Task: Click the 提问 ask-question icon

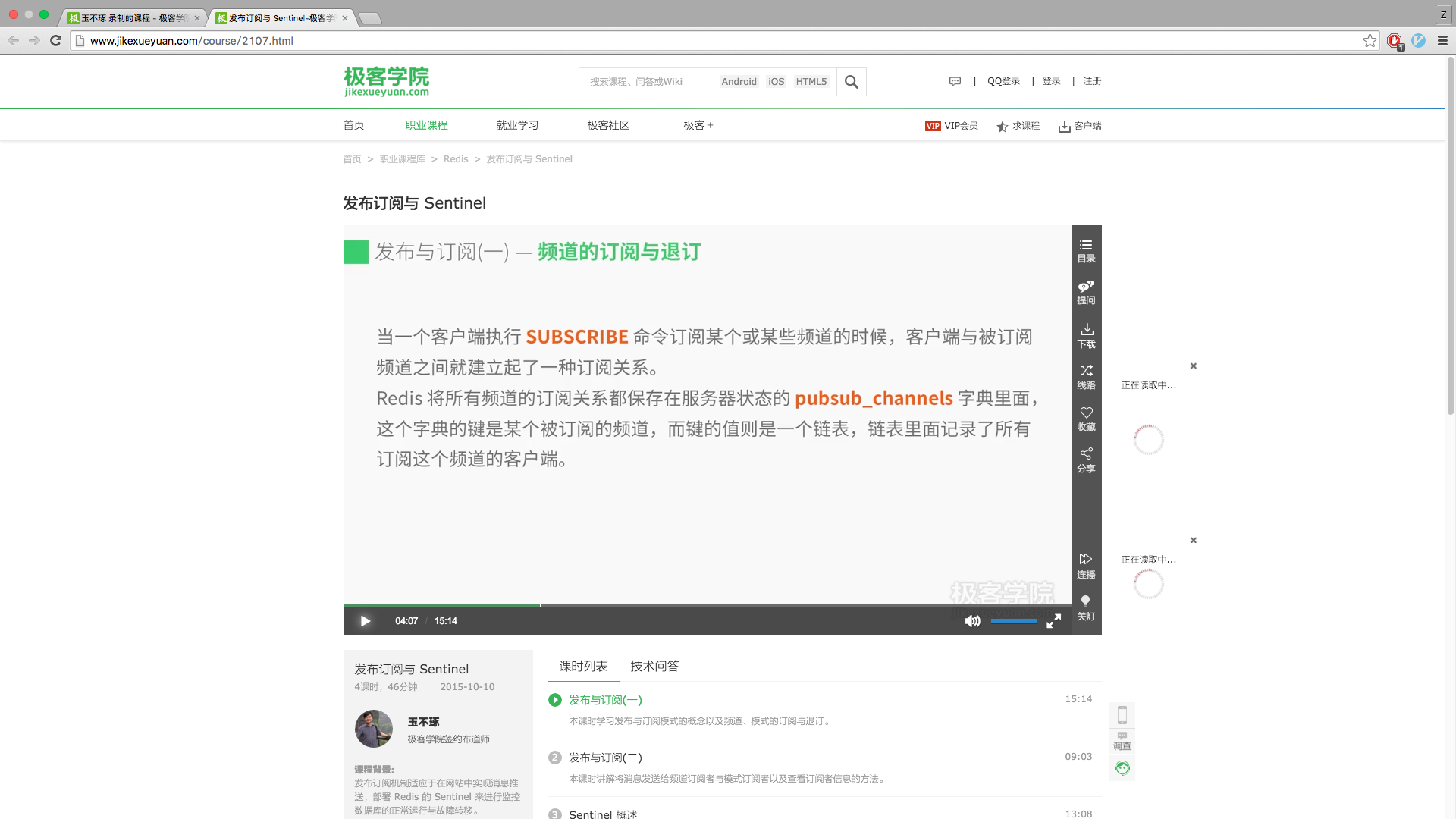Action: coord(1086,292)
